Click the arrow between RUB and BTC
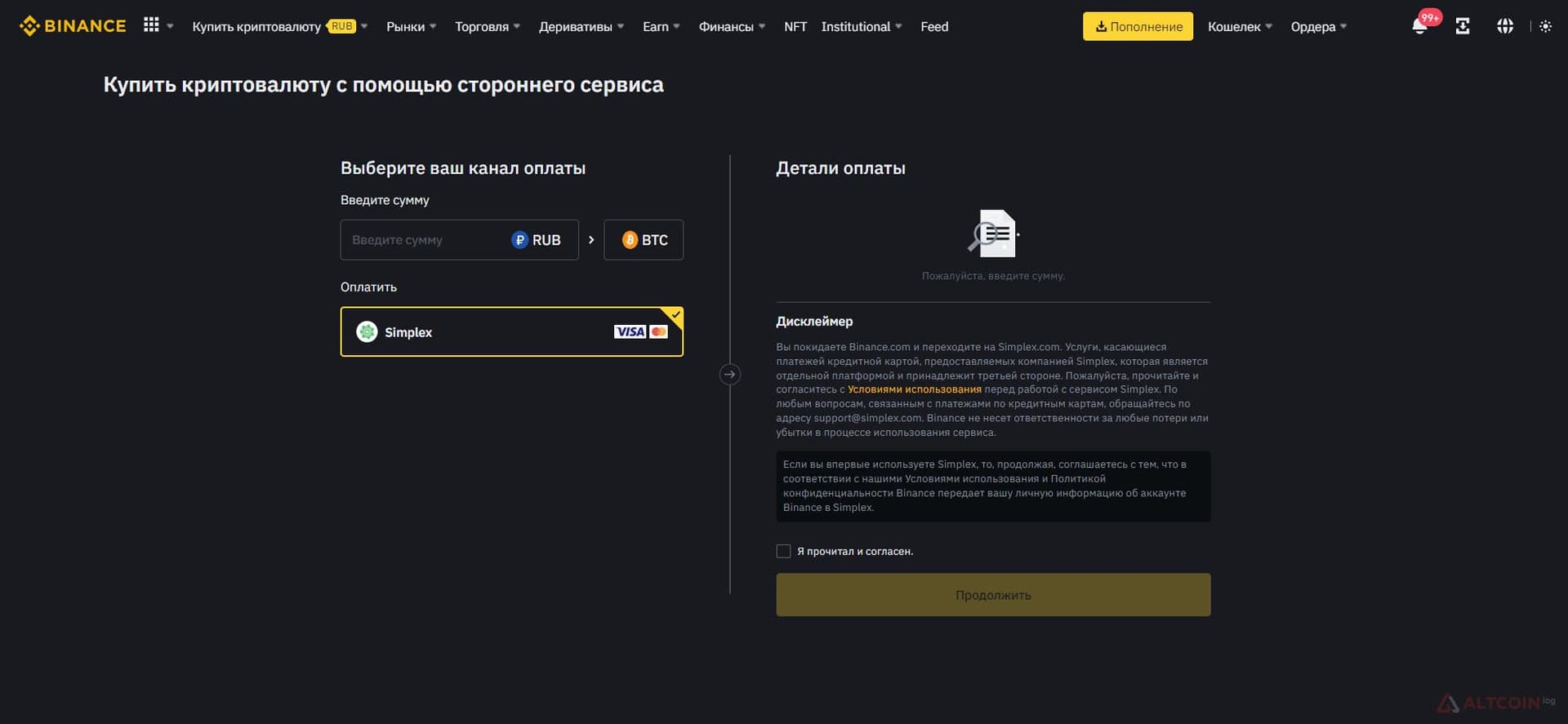Viewport: 1568px width, 724px height. pos(591,240)
